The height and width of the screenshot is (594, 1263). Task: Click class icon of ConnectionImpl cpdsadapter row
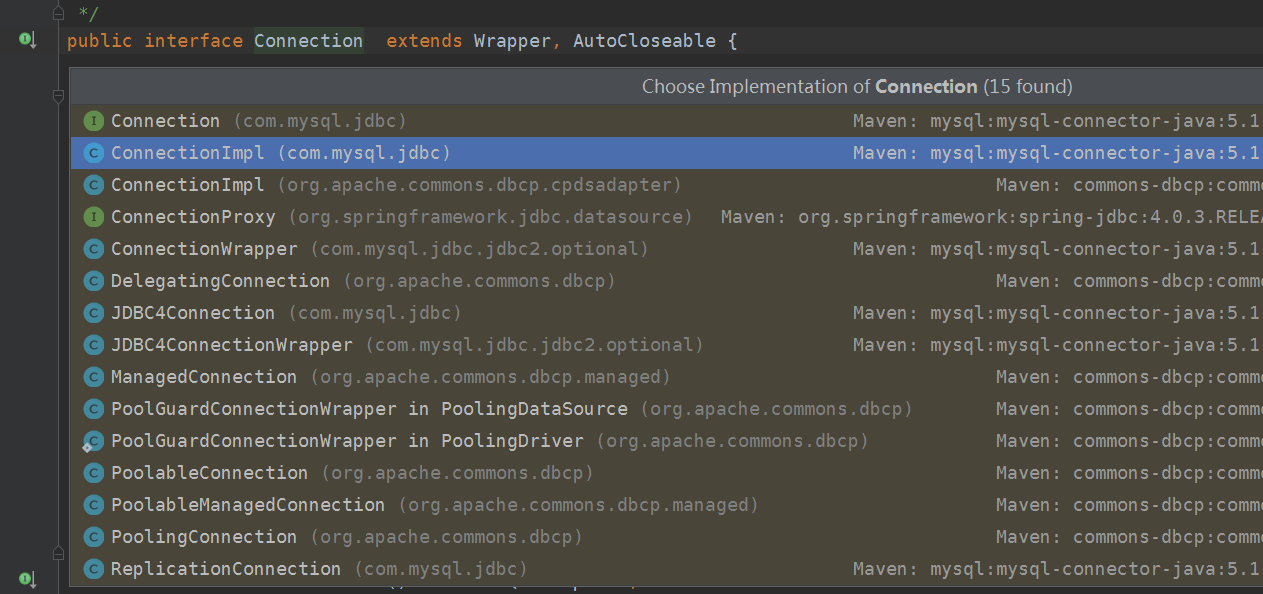click(x=93, y=185)
